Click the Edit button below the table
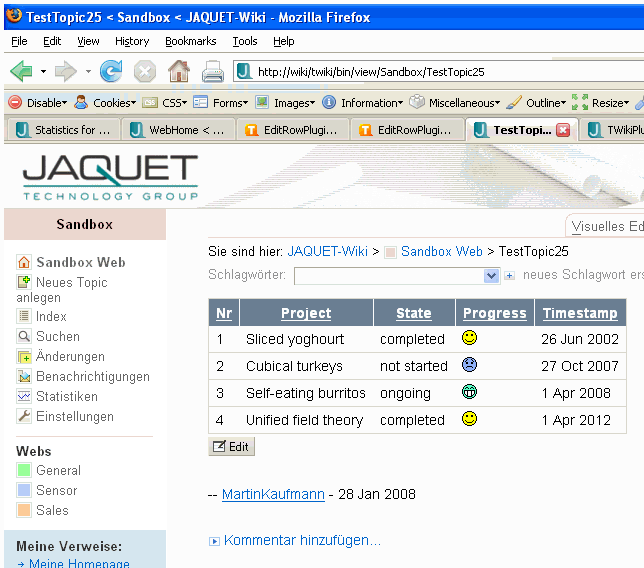 click(x=232, y=446)
